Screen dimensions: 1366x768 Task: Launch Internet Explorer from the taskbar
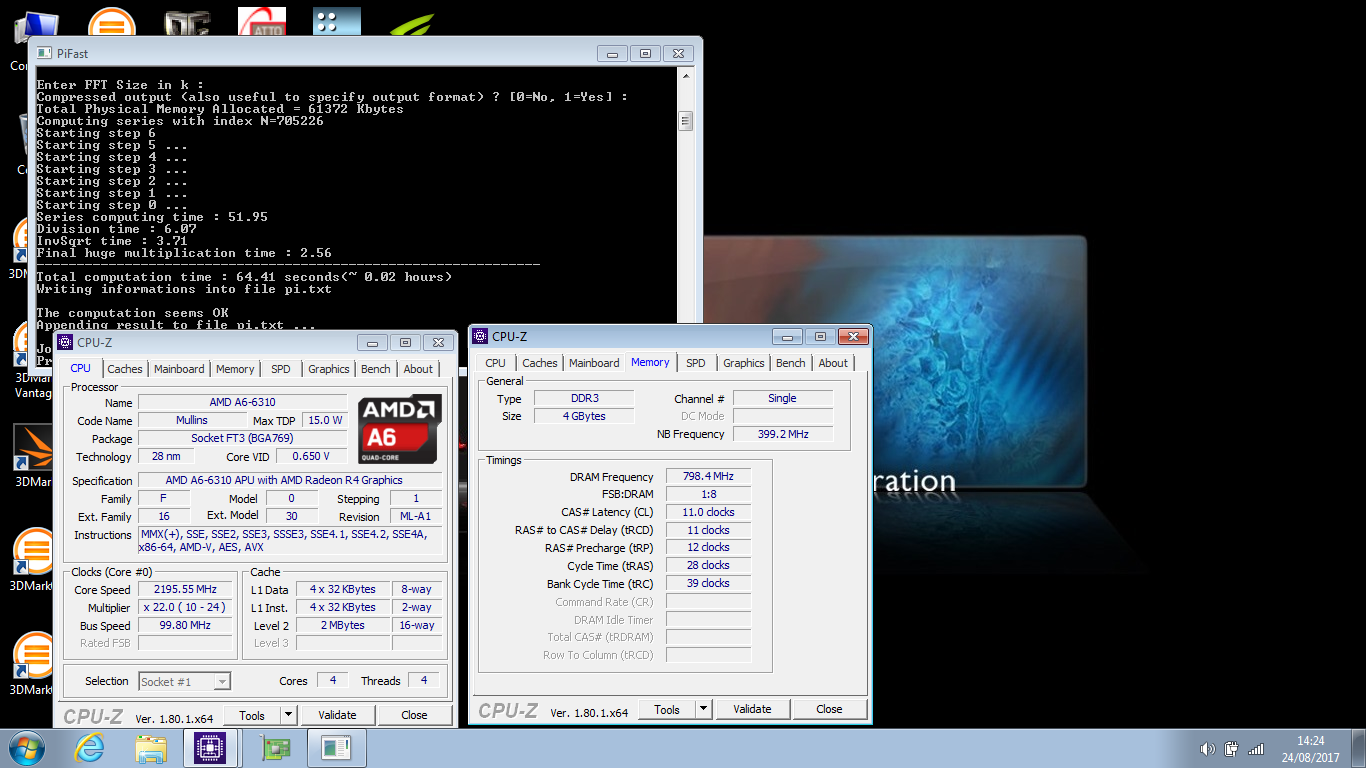tap(90, 747)
